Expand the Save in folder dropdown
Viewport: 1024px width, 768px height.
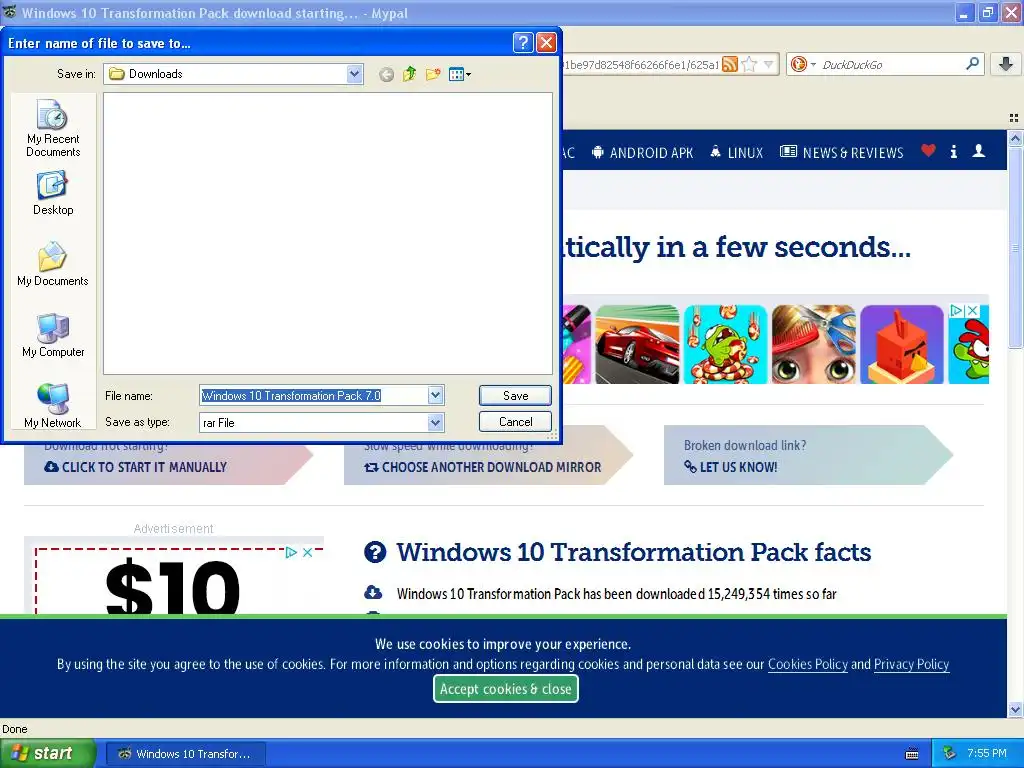coord(355,74)
